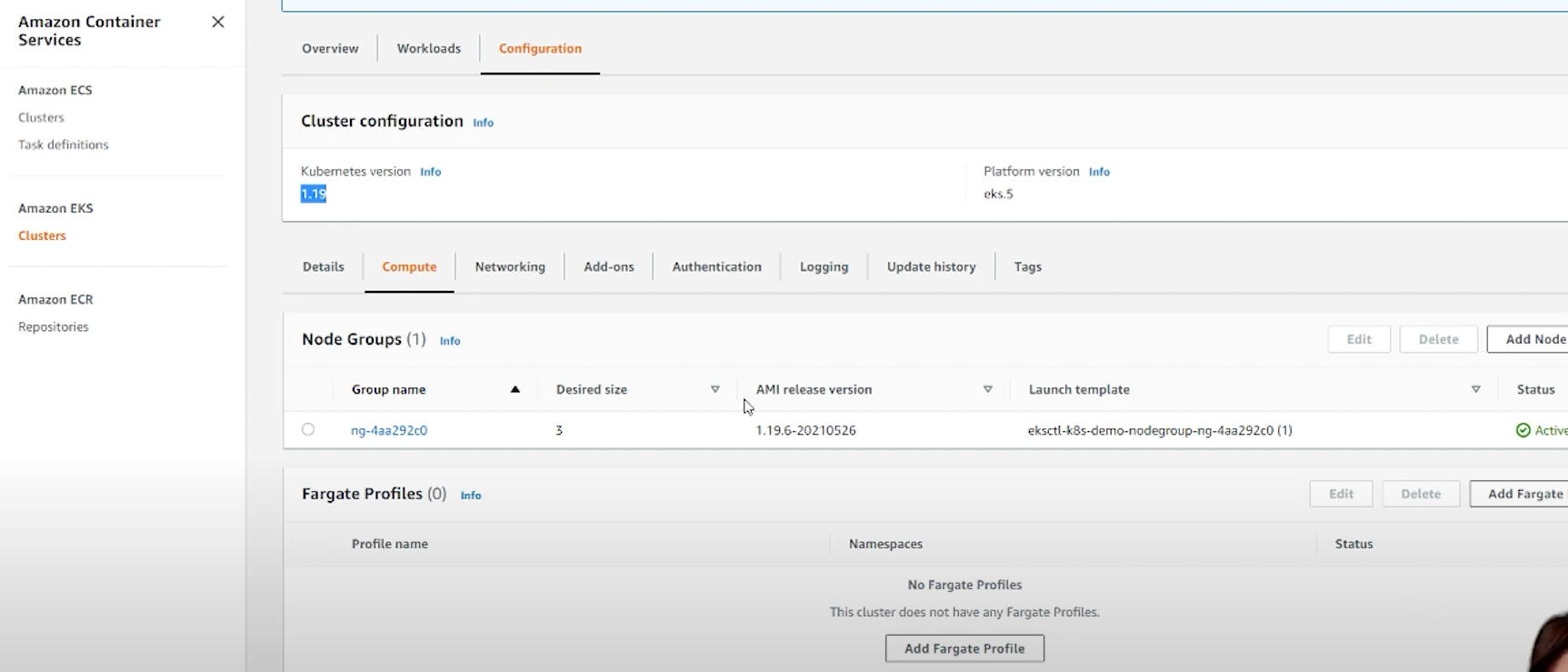Click the Namespaces column header
1568x672 pixels.
885,544
